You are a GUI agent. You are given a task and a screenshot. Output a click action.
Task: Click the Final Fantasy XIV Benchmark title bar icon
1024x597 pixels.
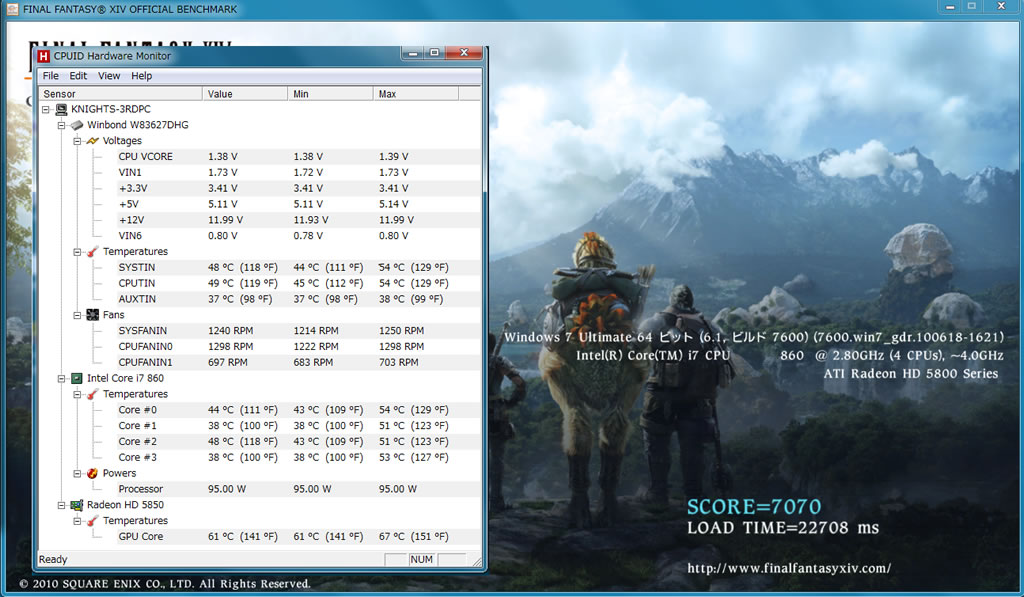(12, 9)
